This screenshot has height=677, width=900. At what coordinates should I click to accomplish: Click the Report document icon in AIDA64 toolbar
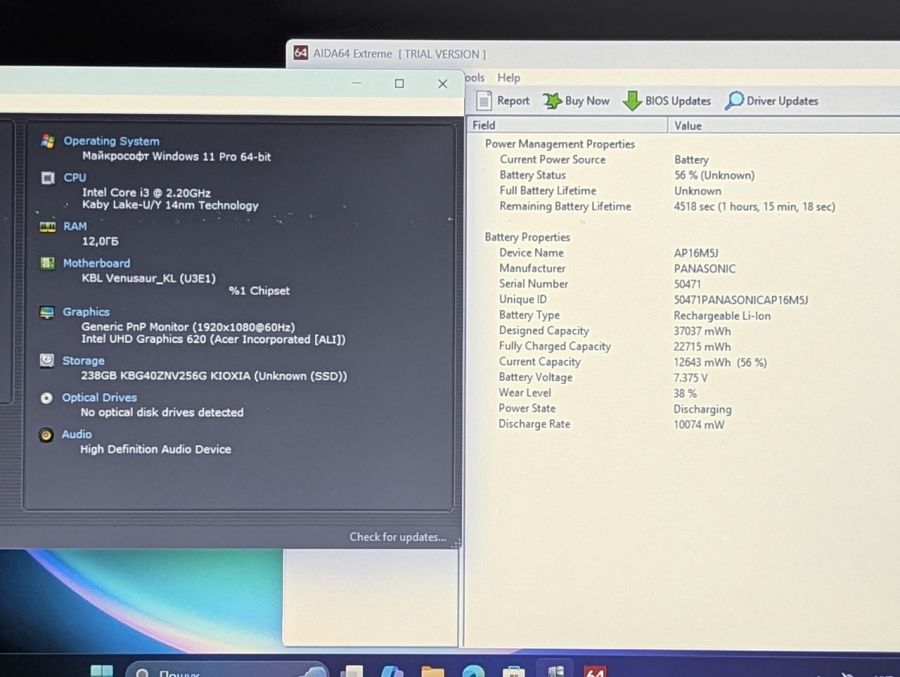pyautogui.click(x=484, y=100)
